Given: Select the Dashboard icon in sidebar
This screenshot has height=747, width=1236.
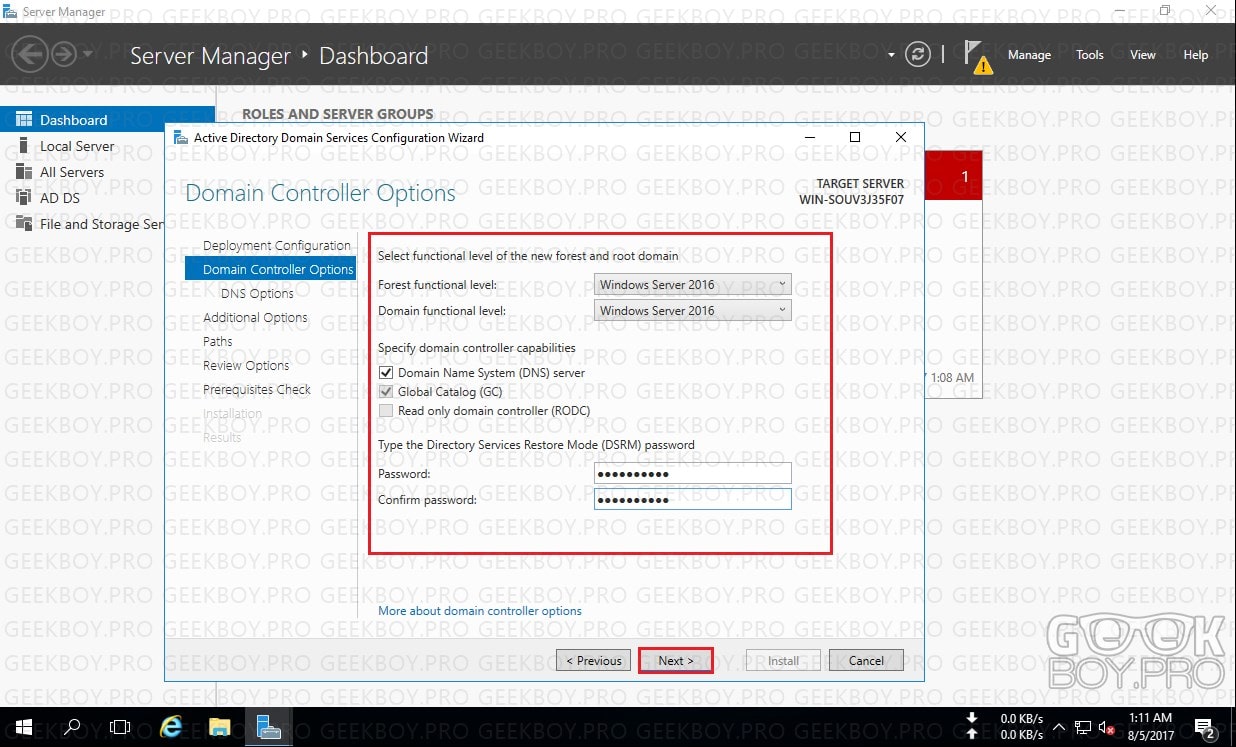Looking at the screenshot, I should (24, 120).
